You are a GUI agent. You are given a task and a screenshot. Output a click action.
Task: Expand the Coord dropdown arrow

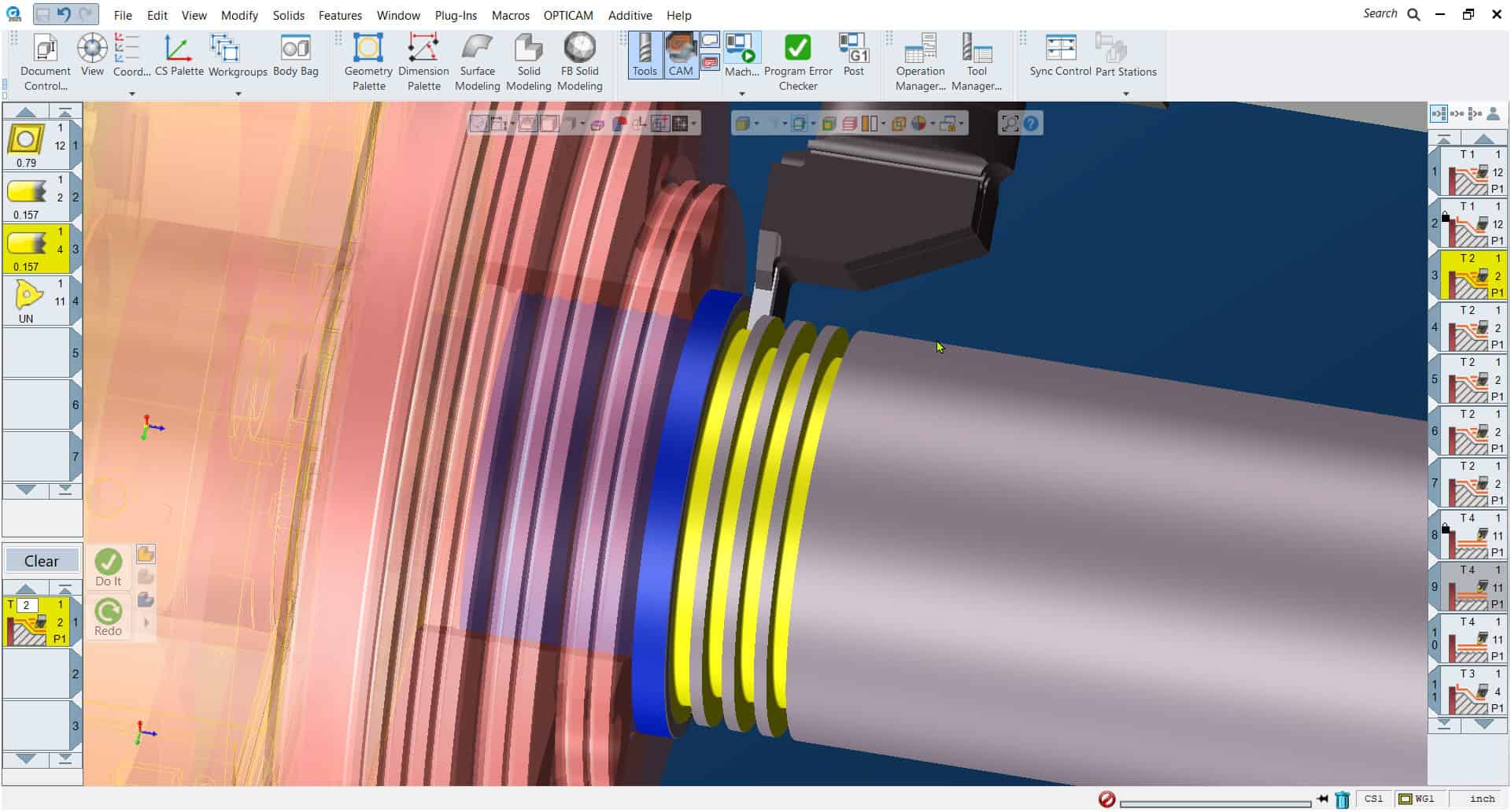pos(131,94)
